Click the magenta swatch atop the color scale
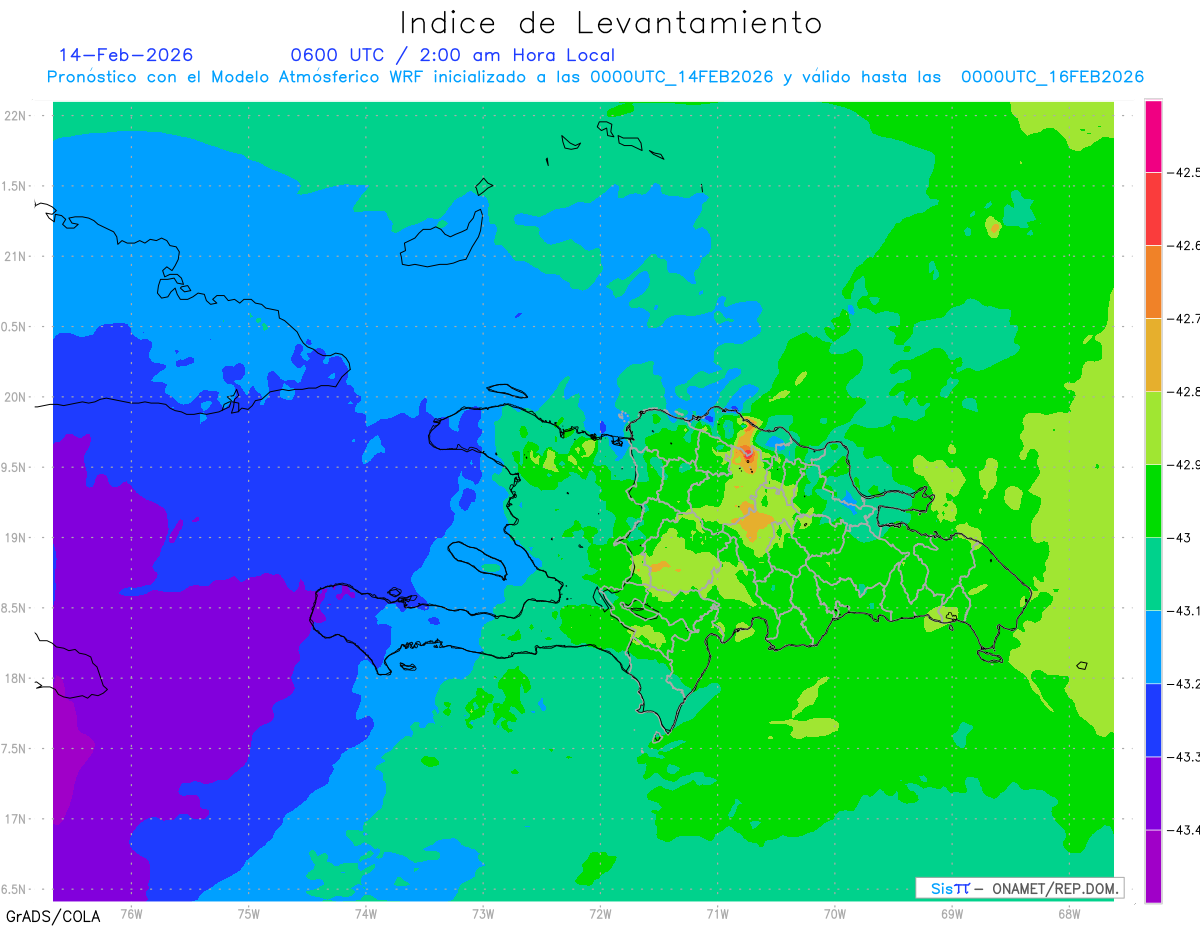The height and width of the screenshot is (927, 1200). (x=1153, y=136)
